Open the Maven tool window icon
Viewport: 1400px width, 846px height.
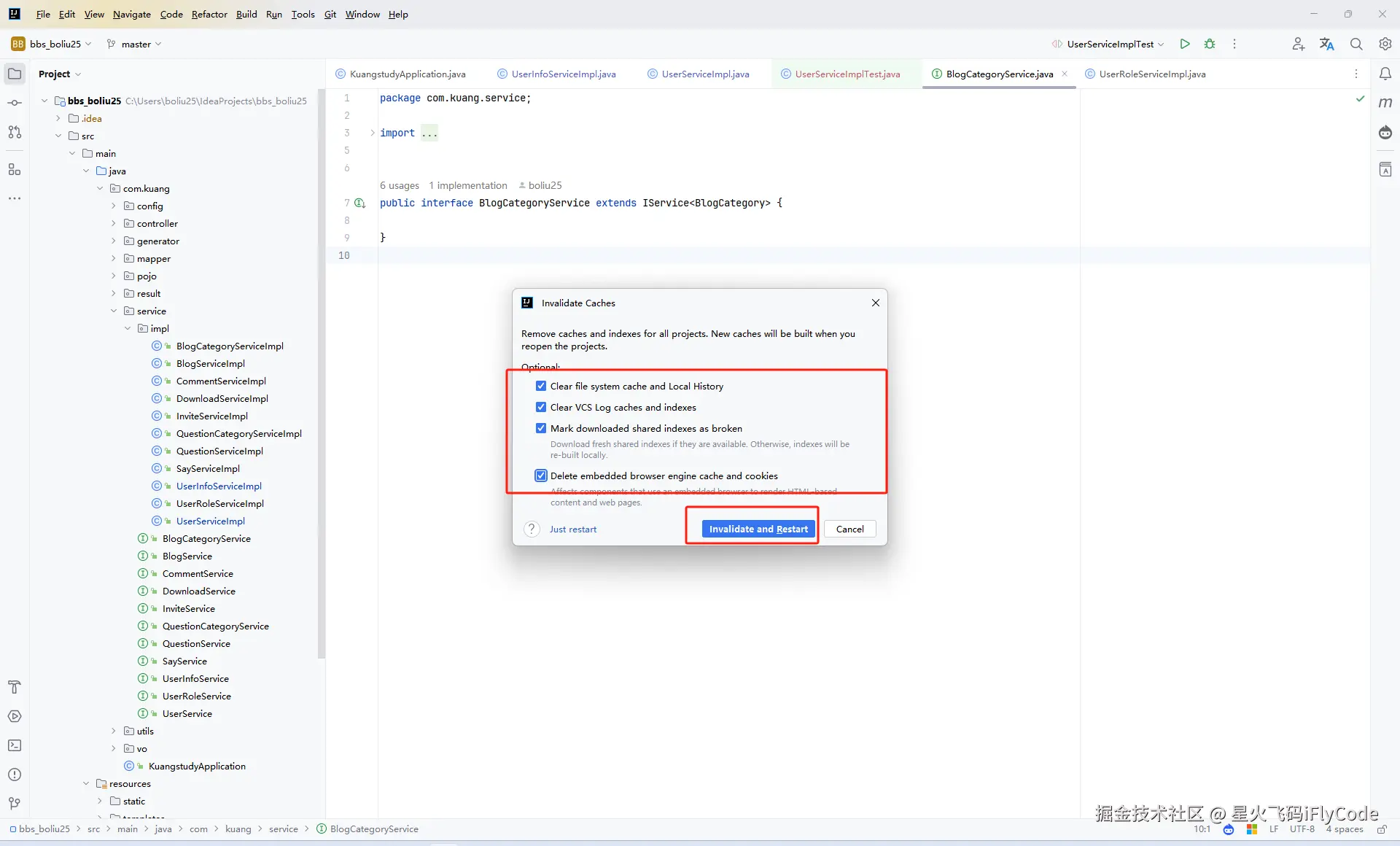click(x=1385, y=103)
